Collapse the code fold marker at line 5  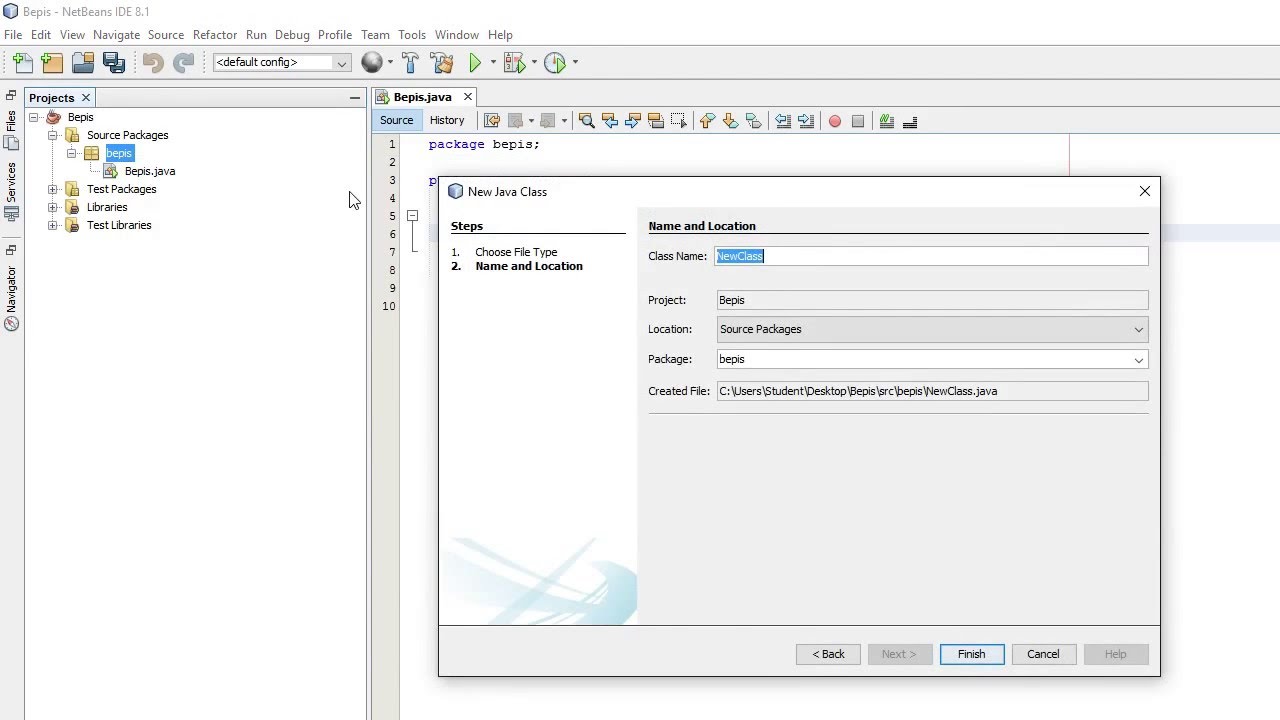(x=412, y=216)
